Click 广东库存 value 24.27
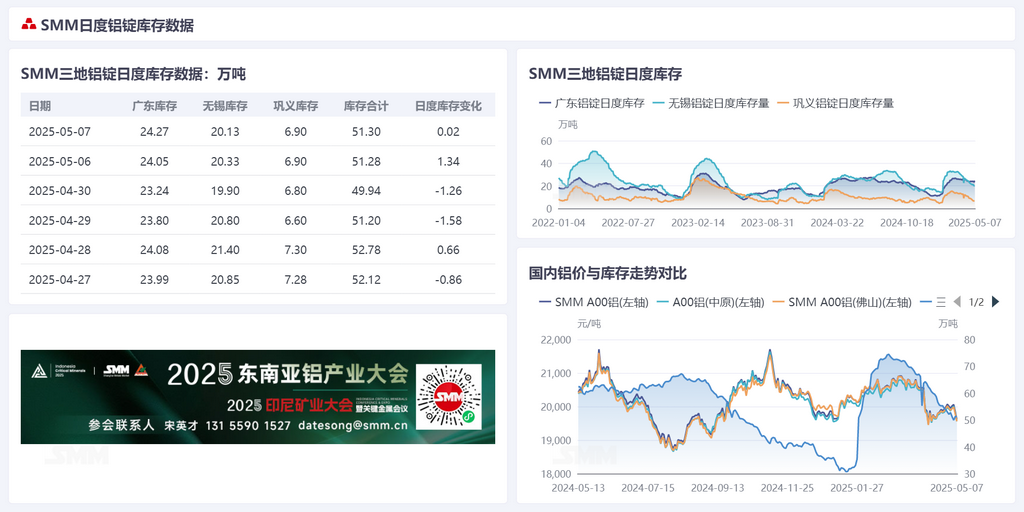 click(154, 131)
